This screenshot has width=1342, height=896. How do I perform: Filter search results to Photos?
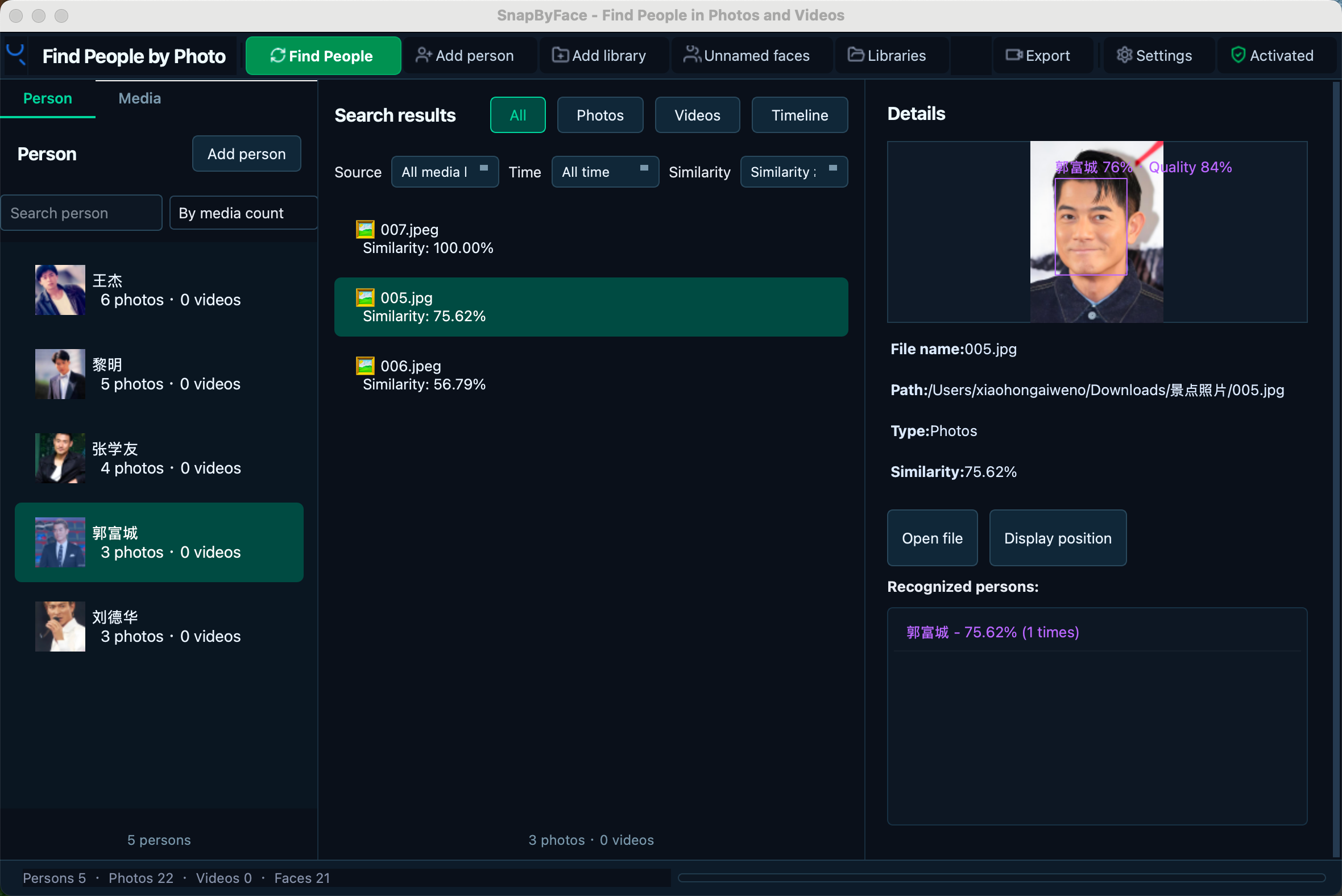tap(600, 115)
